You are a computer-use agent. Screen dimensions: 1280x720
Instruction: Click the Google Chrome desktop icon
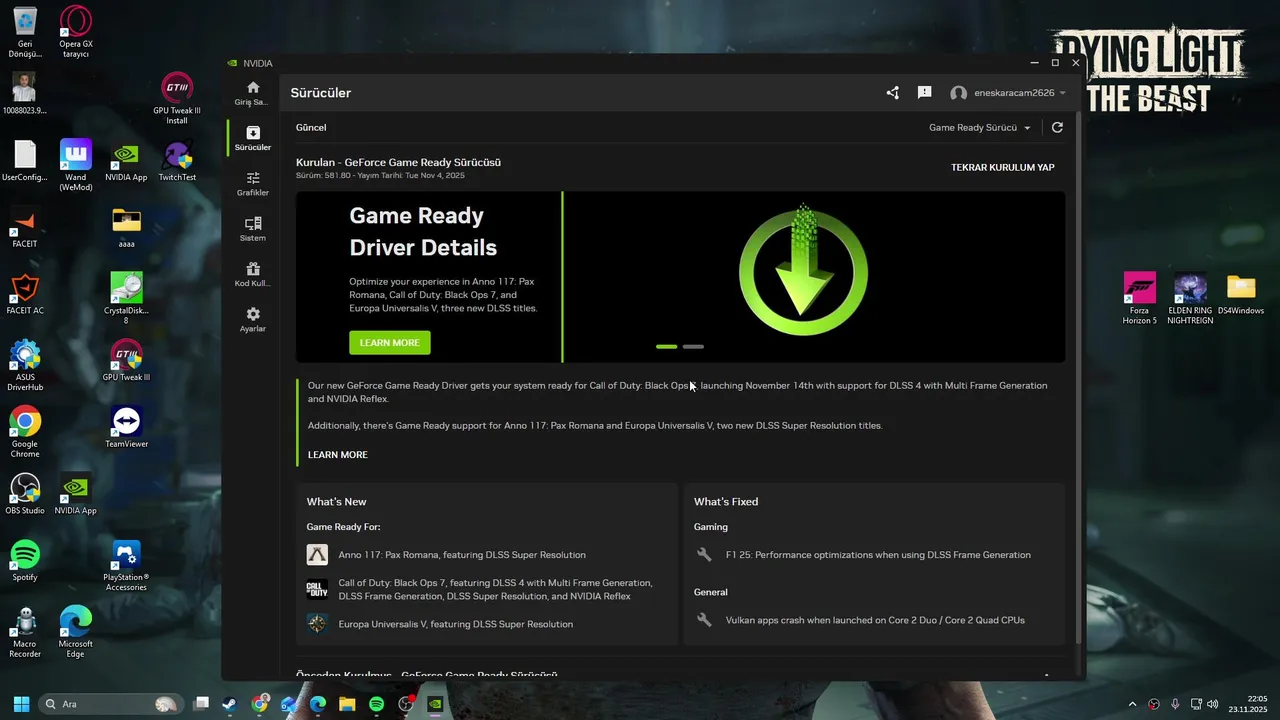(x=25, y=432)
